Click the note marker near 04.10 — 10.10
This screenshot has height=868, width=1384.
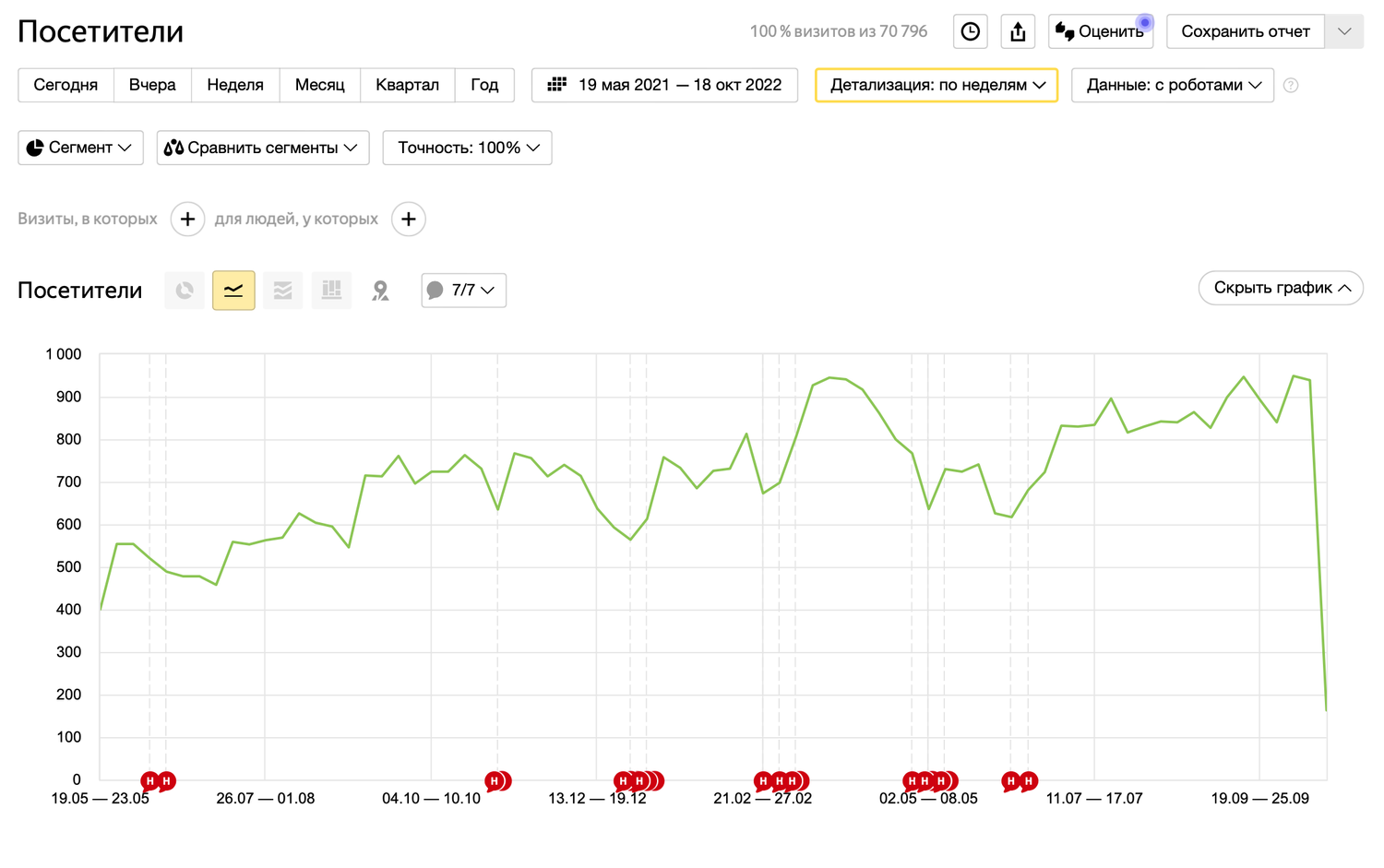tap(495, 781)
